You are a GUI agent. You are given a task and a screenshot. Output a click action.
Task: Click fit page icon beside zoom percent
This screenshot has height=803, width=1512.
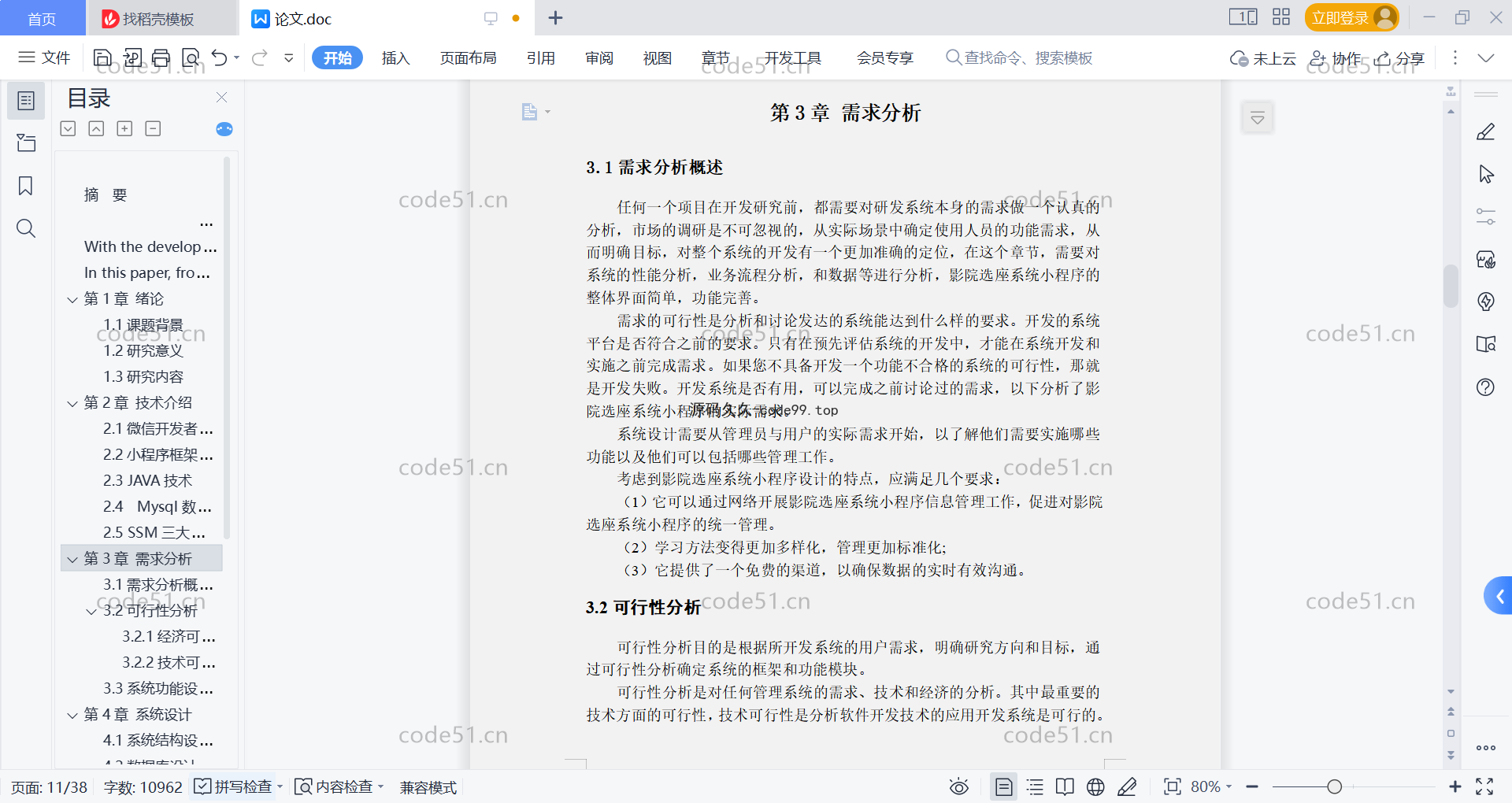point(1172,786)
